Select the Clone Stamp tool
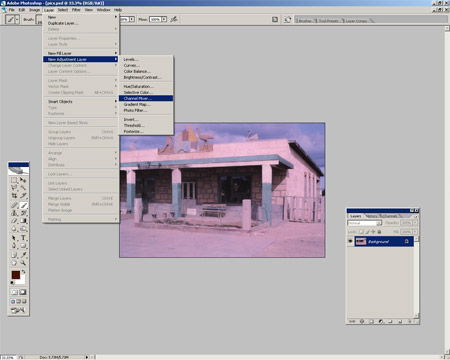 point(14,213)
